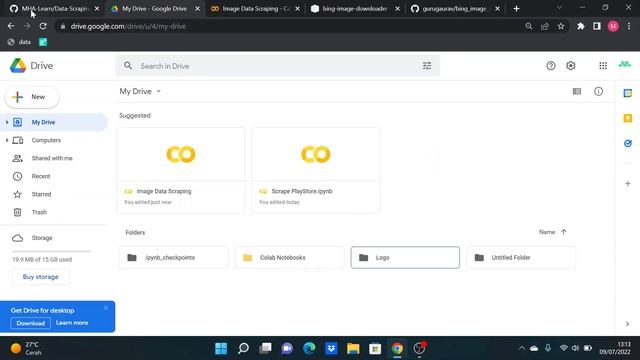Show hidden system tray icons

(x=522, y=348)
